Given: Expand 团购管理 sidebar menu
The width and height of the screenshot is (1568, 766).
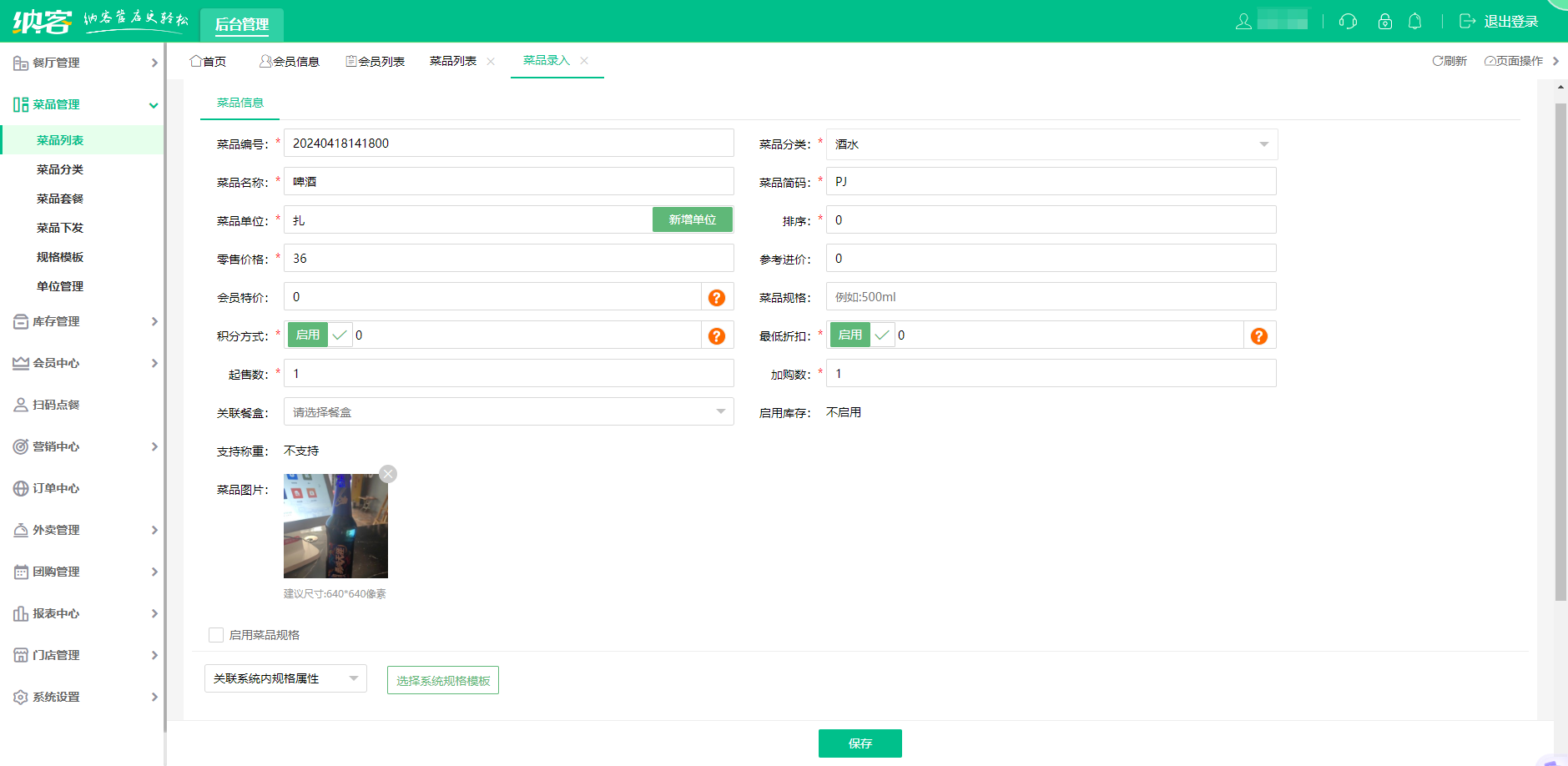Looking at the screenshot, I should coord(82,572).
